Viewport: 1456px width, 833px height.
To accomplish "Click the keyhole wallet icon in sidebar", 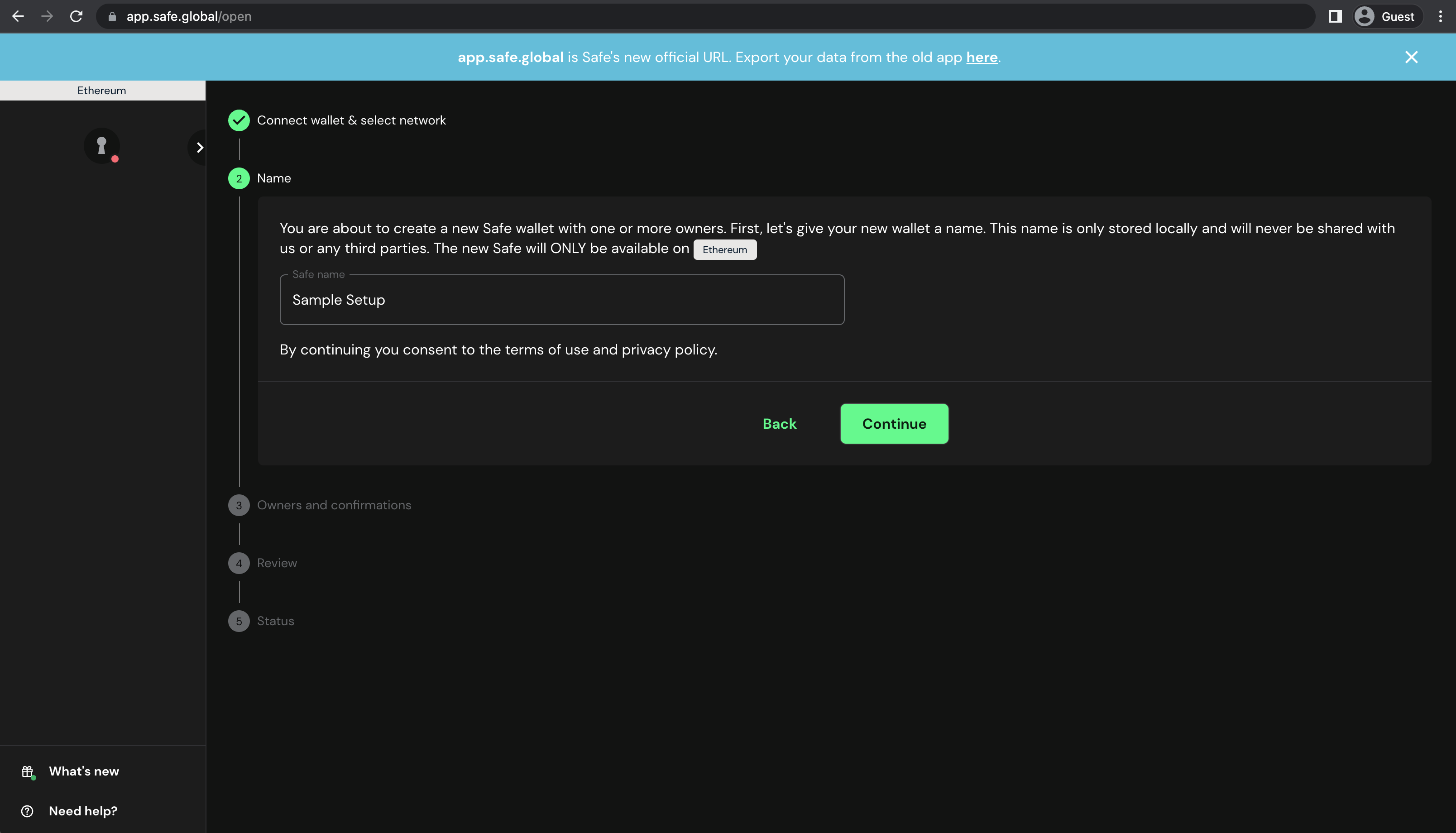I will (x=102, y=145).
